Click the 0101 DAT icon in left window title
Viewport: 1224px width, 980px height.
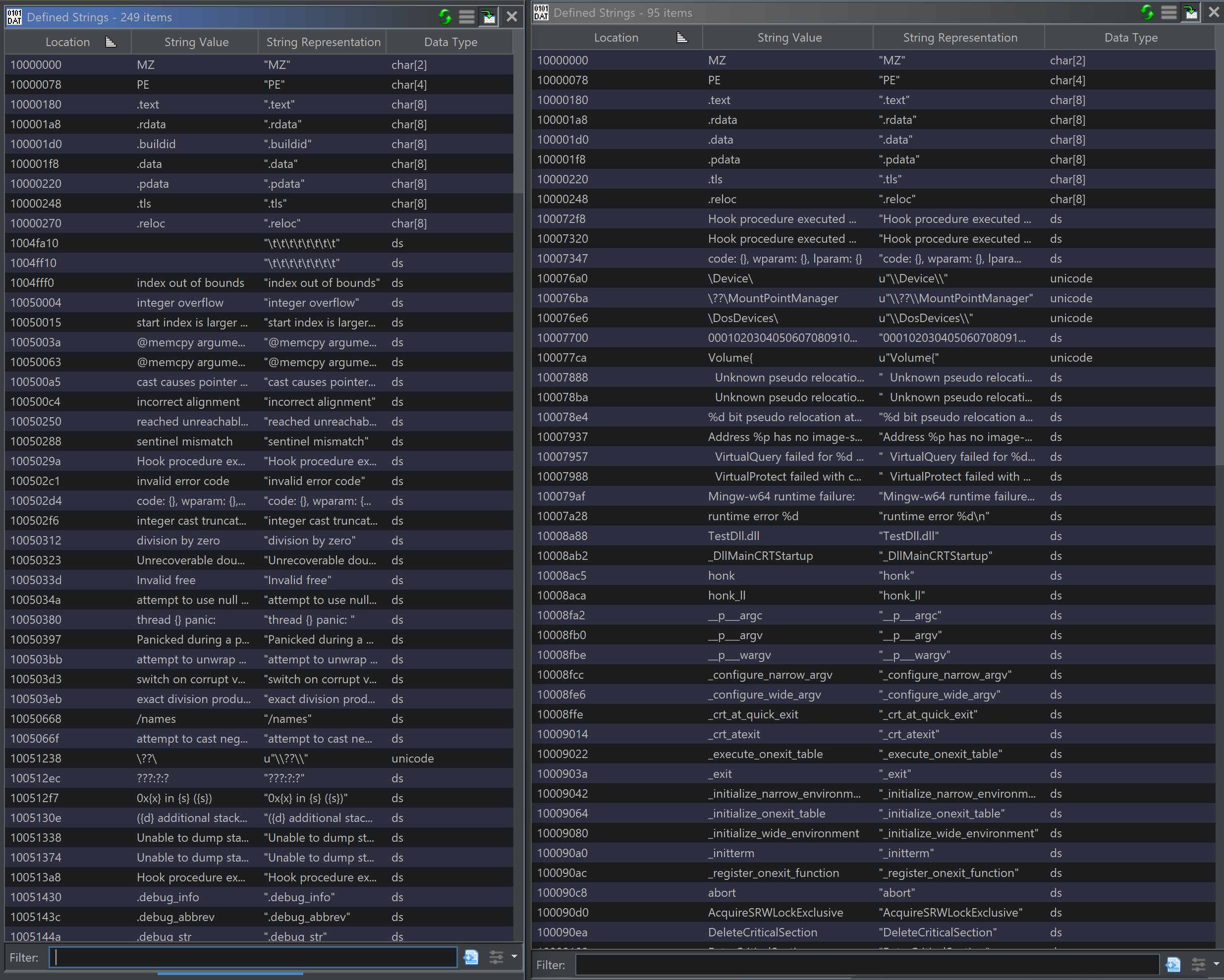tap(14, 17)
